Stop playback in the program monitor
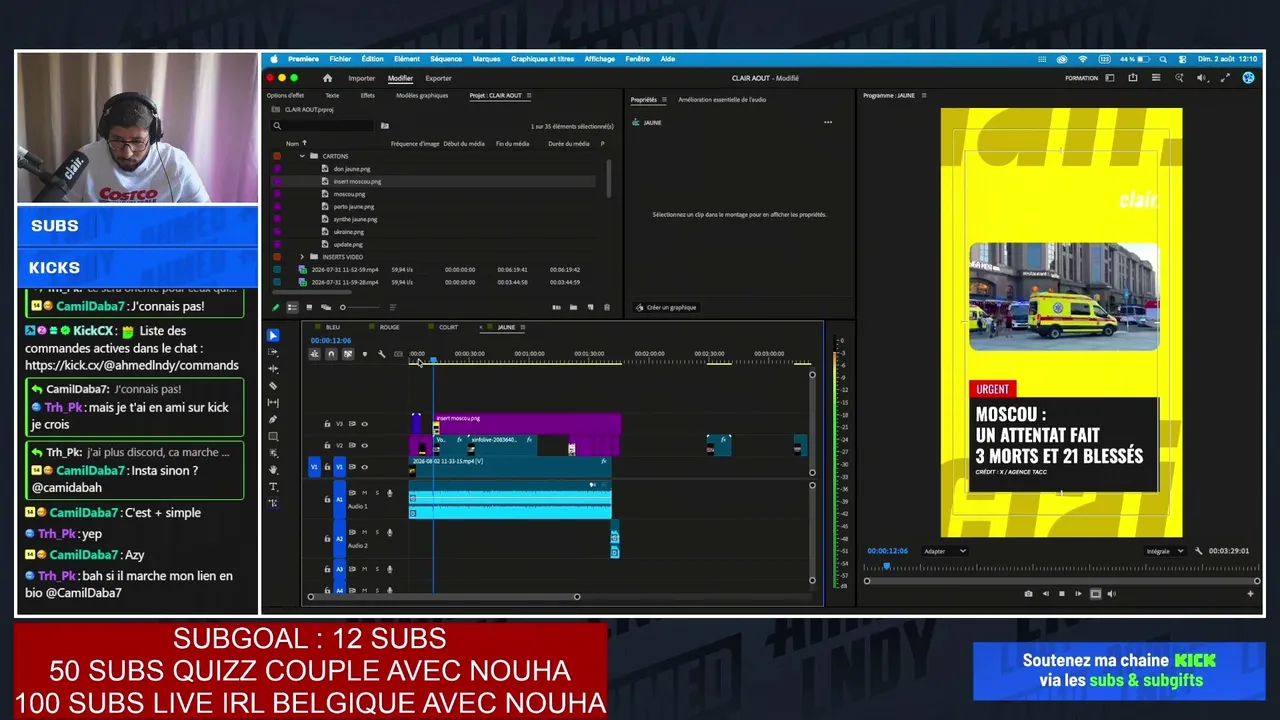 tap(1061, 594)
